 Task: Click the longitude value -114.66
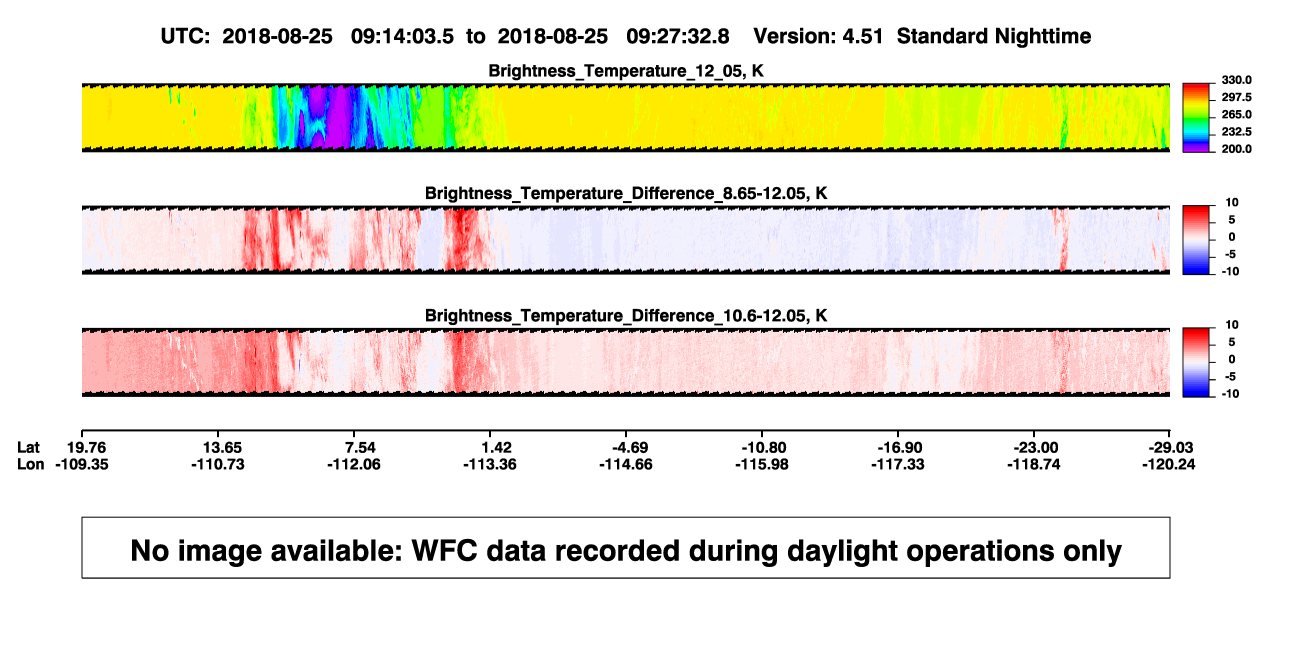625,464
